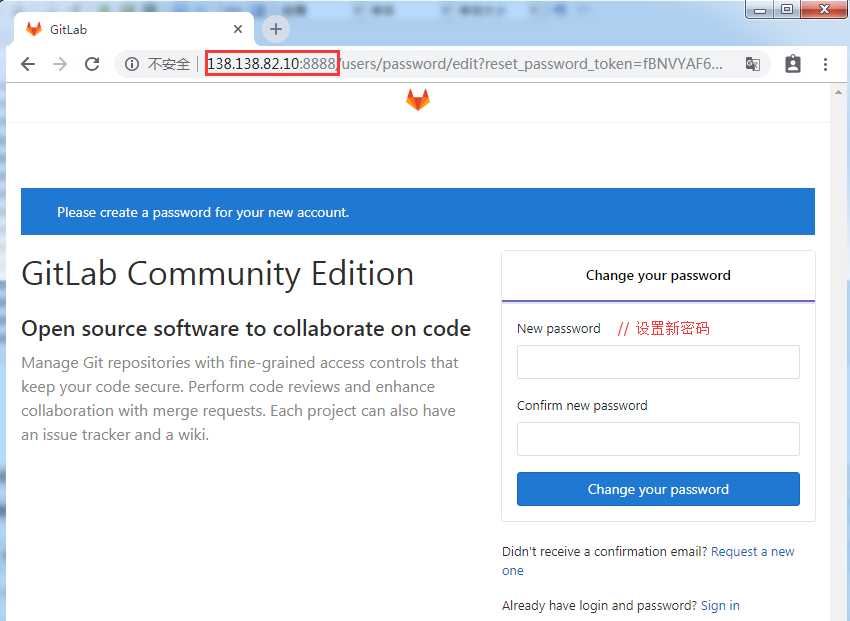850x621 pixels.
Task: Click the Change your password panel heading
Action: click(x=658, y=275)
